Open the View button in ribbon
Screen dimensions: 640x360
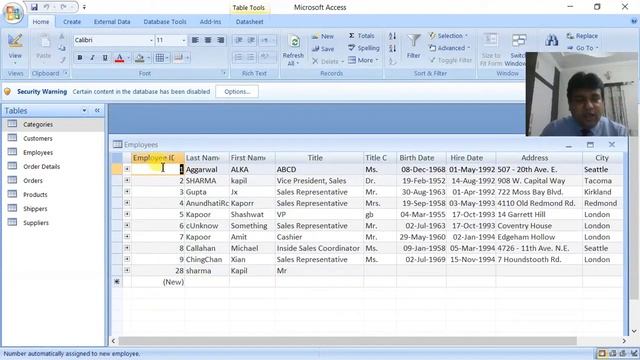[x=15, y=48]
